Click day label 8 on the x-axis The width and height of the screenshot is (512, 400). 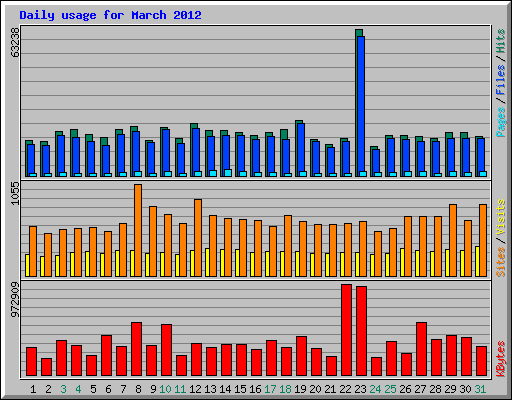138,389
